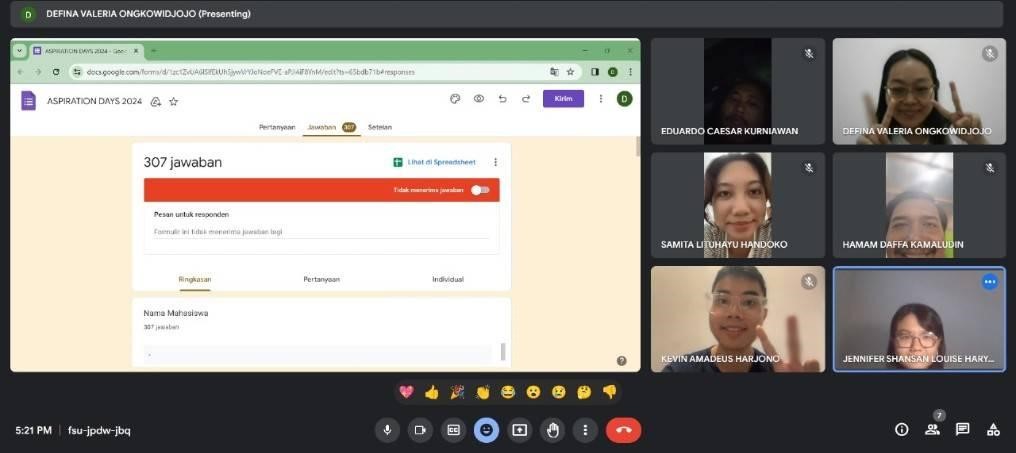Send heart emoji reaction
Viewport: 1016px width, 453px height.
(x=406, y=391)
